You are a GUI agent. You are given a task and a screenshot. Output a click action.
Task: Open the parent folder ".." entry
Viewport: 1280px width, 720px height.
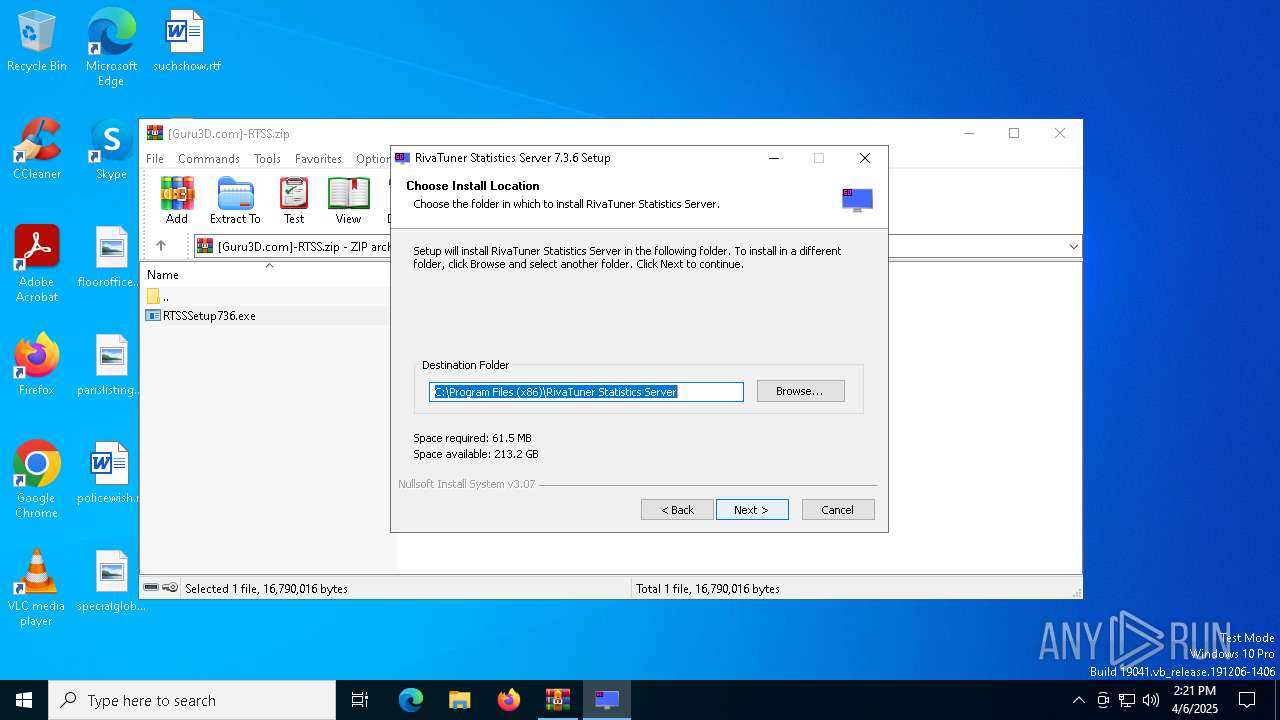(158, 296)
